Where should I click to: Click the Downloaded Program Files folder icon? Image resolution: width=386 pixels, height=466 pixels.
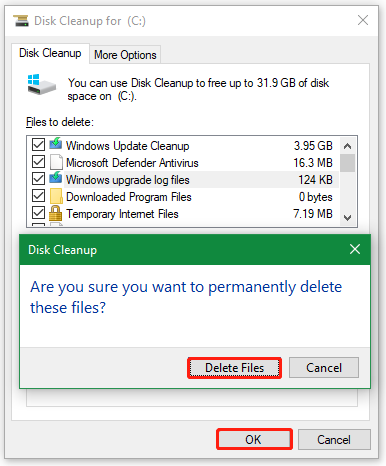(x=56, y=196)
